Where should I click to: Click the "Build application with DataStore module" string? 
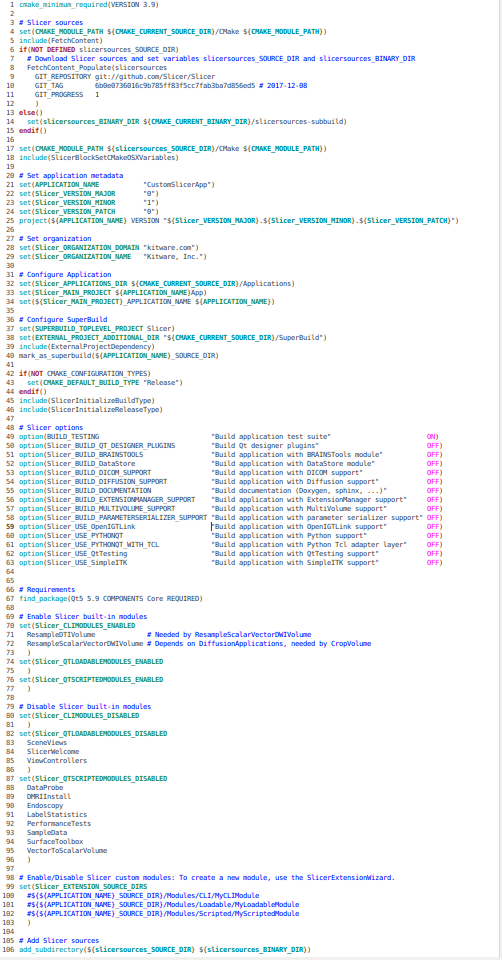point(293,463)
